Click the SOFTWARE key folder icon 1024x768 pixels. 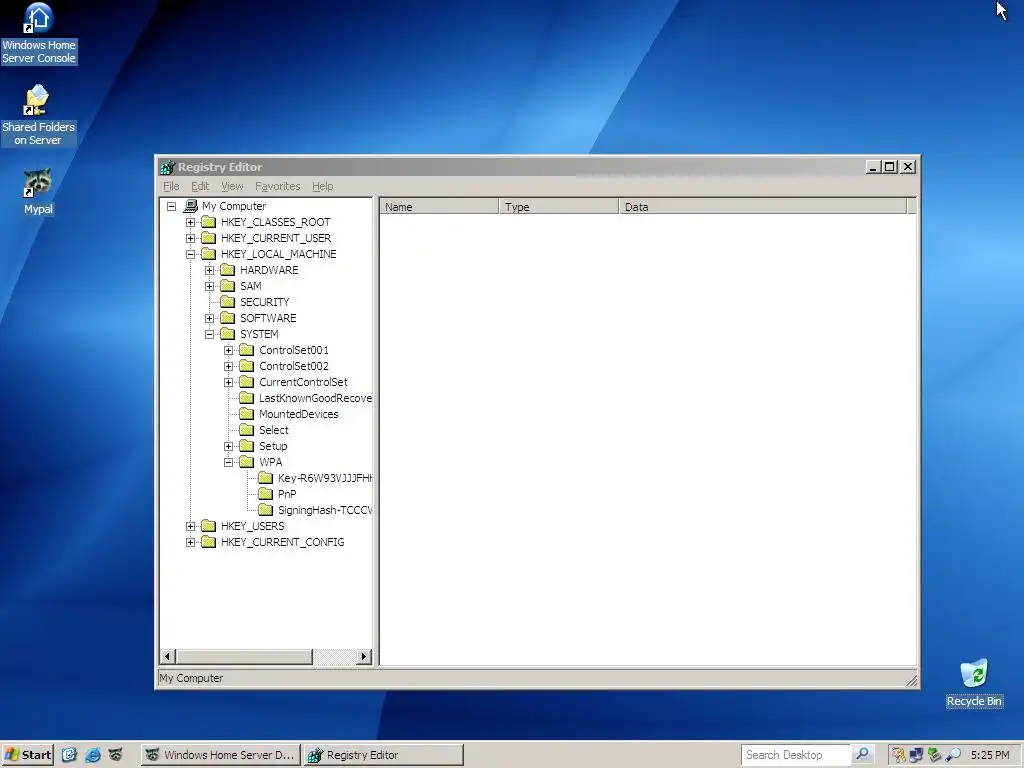(x=227, y=318)
